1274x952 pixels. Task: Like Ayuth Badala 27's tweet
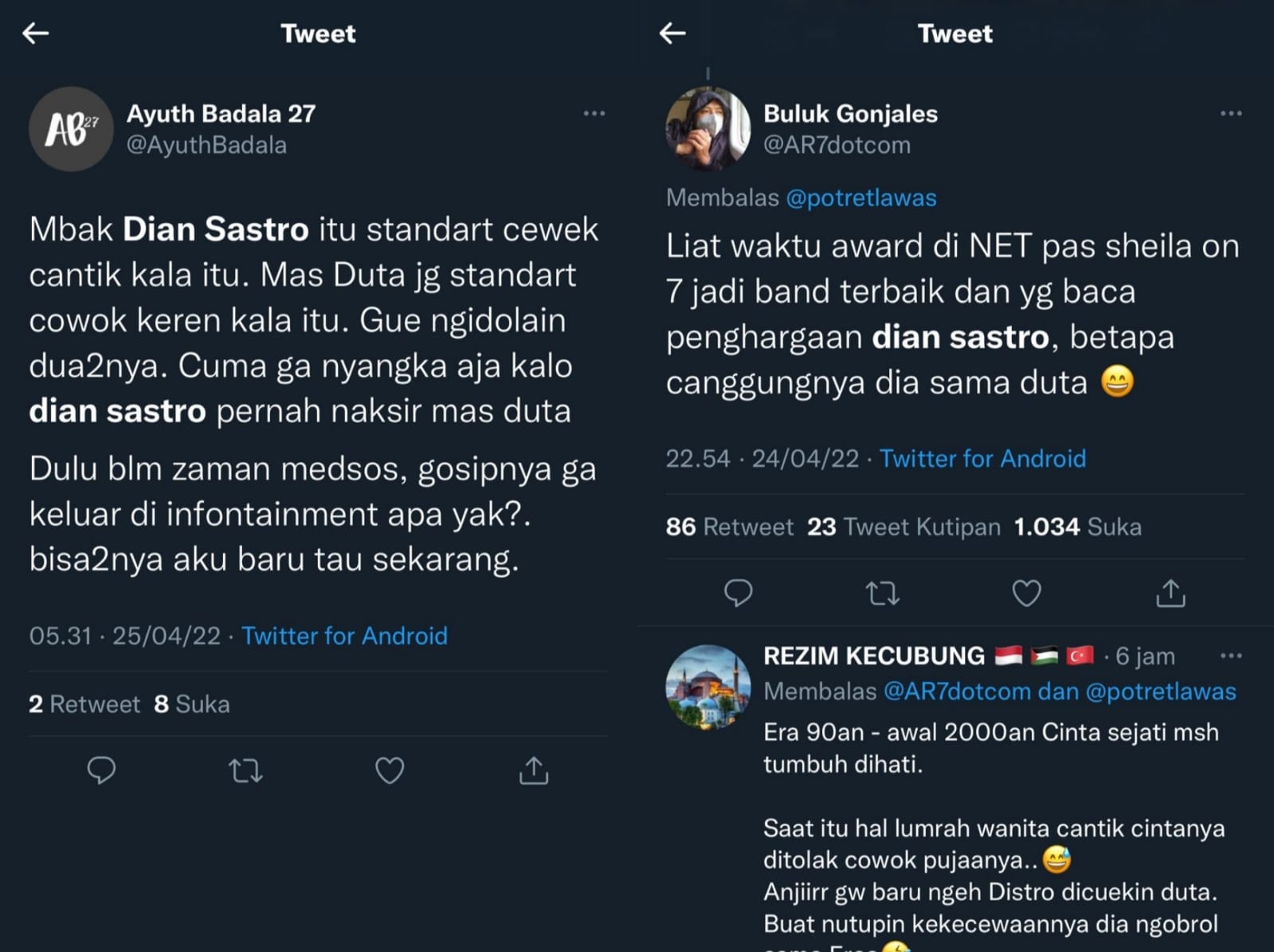point(390,770)
